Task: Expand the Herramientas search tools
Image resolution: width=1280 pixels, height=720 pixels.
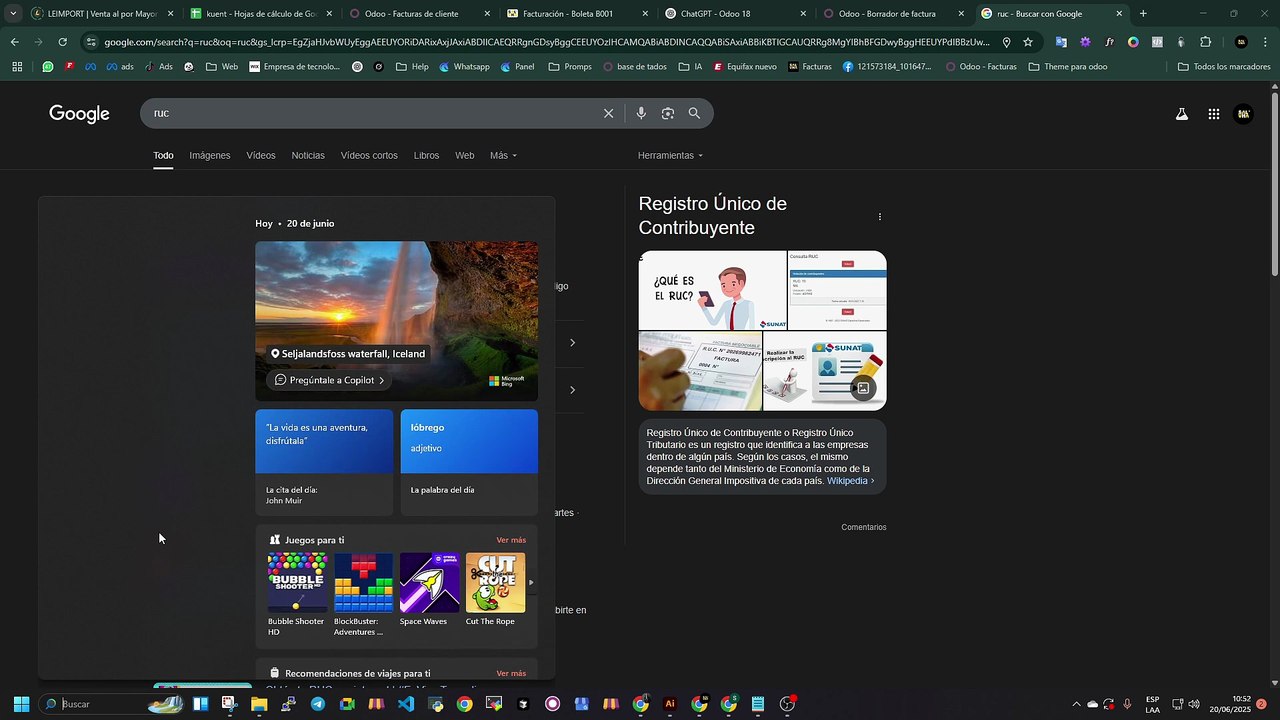Action: coord(670,156)
